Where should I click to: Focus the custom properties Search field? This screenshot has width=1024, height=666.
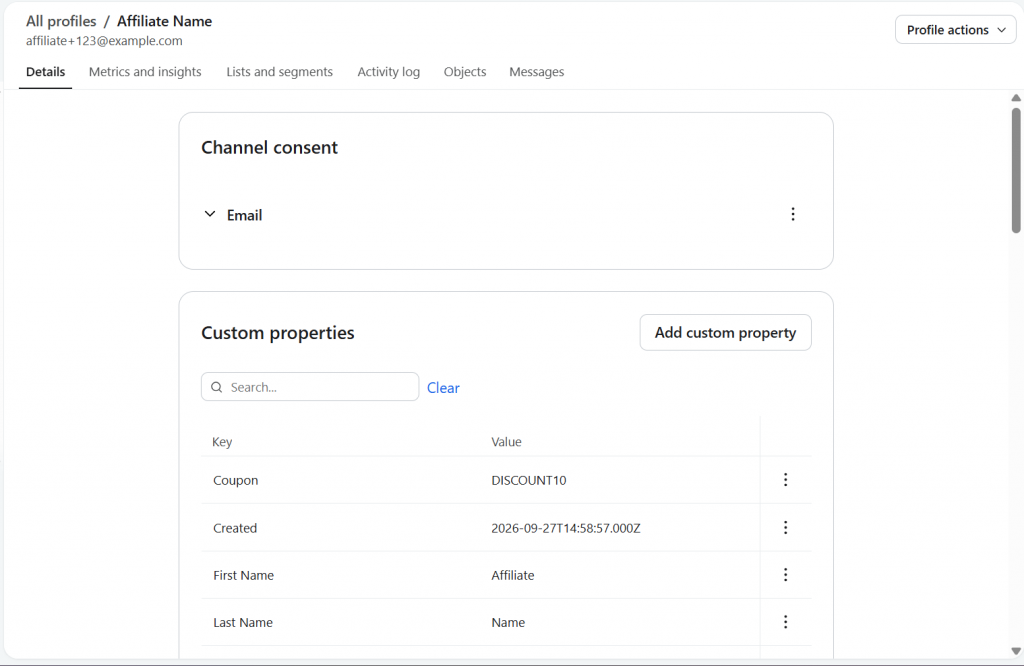pos(310,387)
